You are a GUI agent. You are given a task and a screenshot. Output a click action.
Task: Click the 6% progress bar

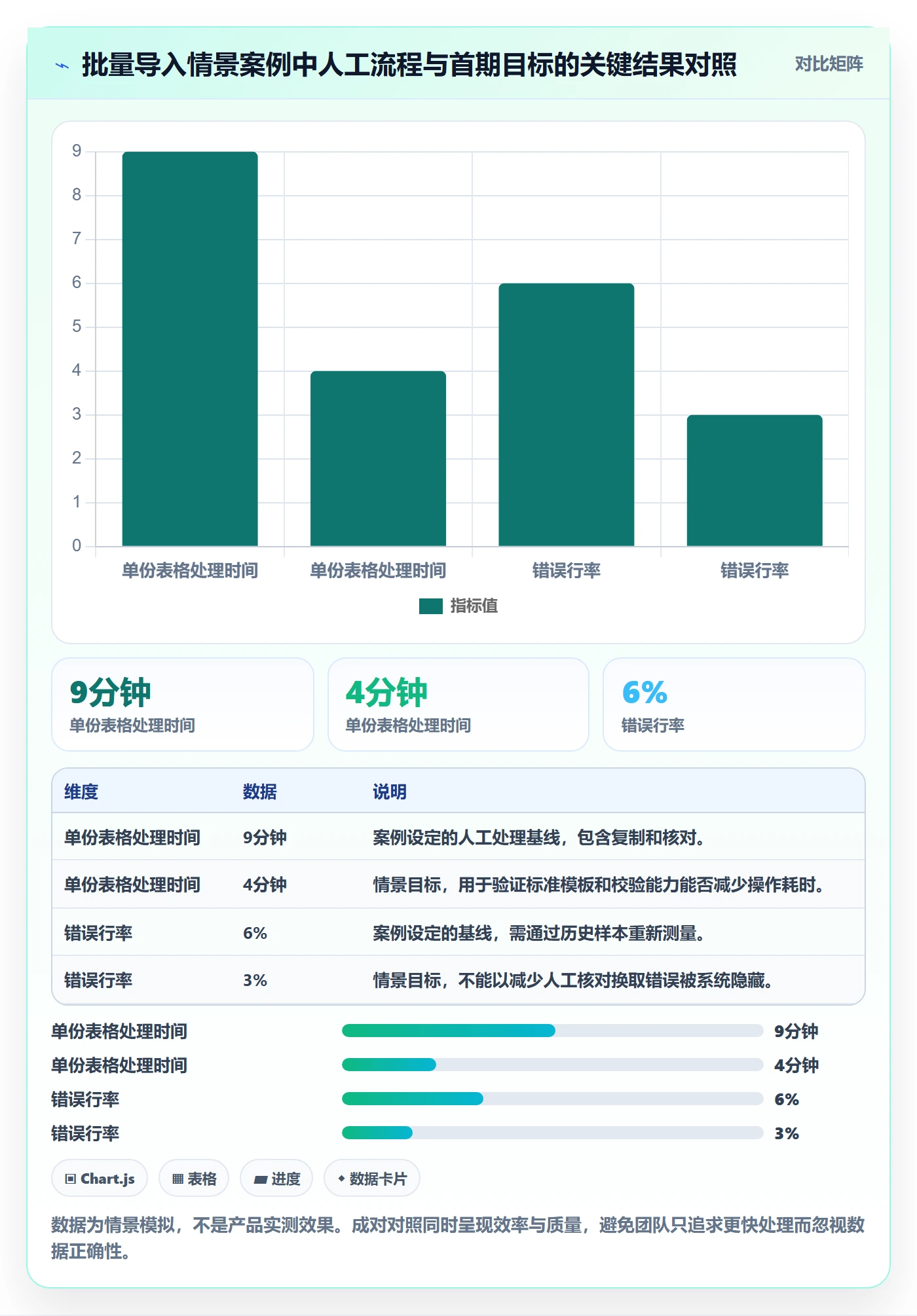click(552, 1099)
